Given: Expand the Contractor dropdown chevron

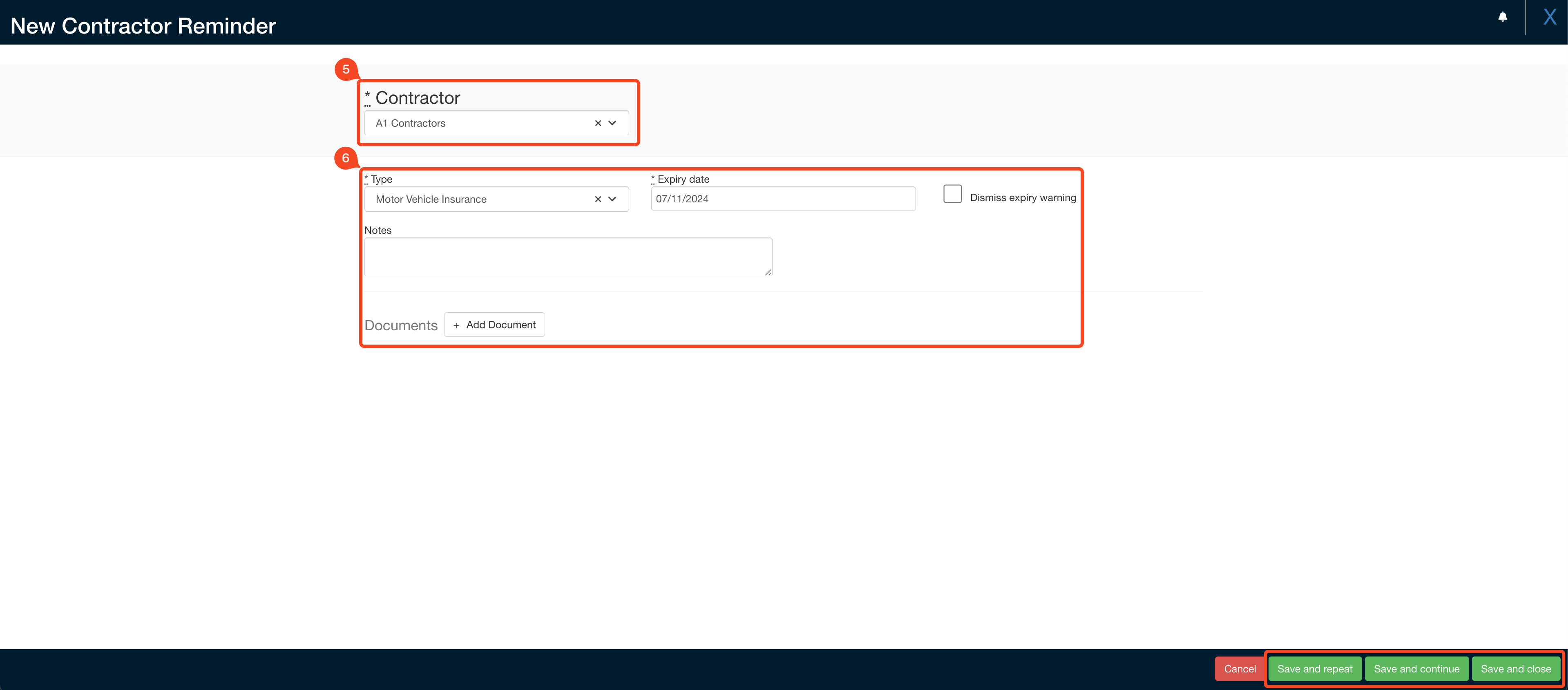Looking at the screenshot, I should [x=612, y=123].
